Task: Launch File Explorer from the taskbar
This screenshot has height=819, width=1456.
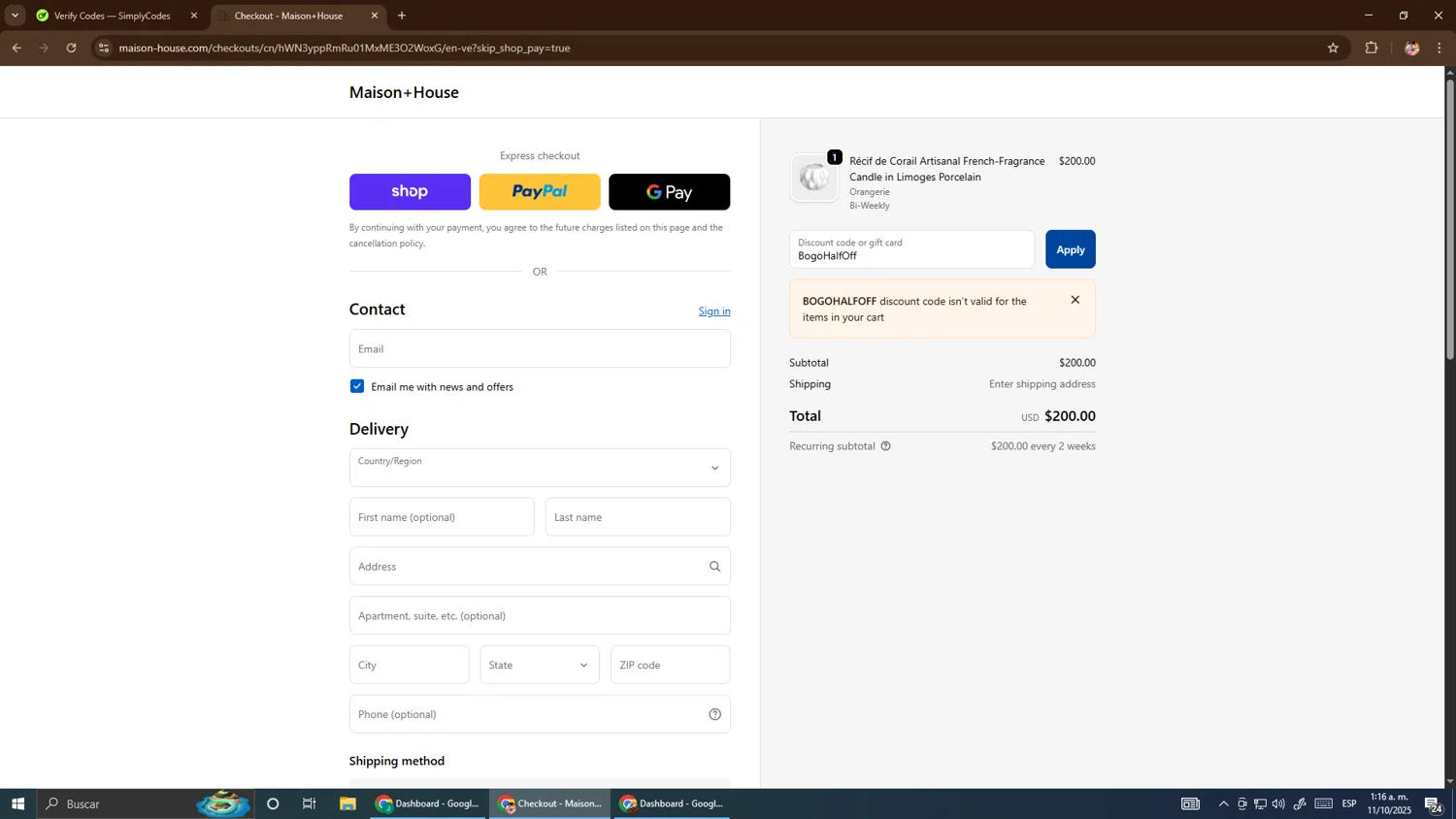Action: (347, 803)
